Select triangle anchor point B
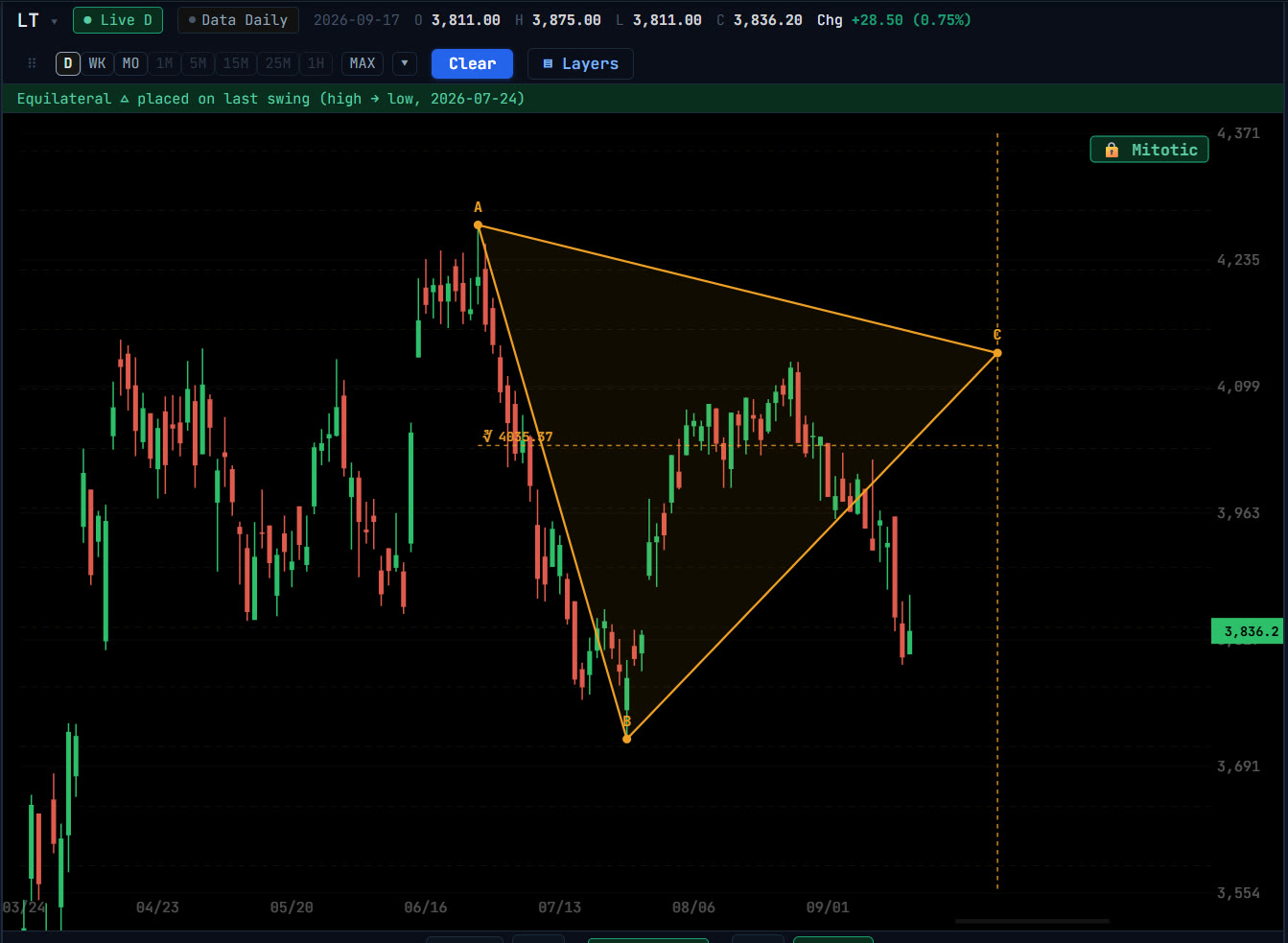This screenshot has height=943, width=1288. tap(626, 739)
